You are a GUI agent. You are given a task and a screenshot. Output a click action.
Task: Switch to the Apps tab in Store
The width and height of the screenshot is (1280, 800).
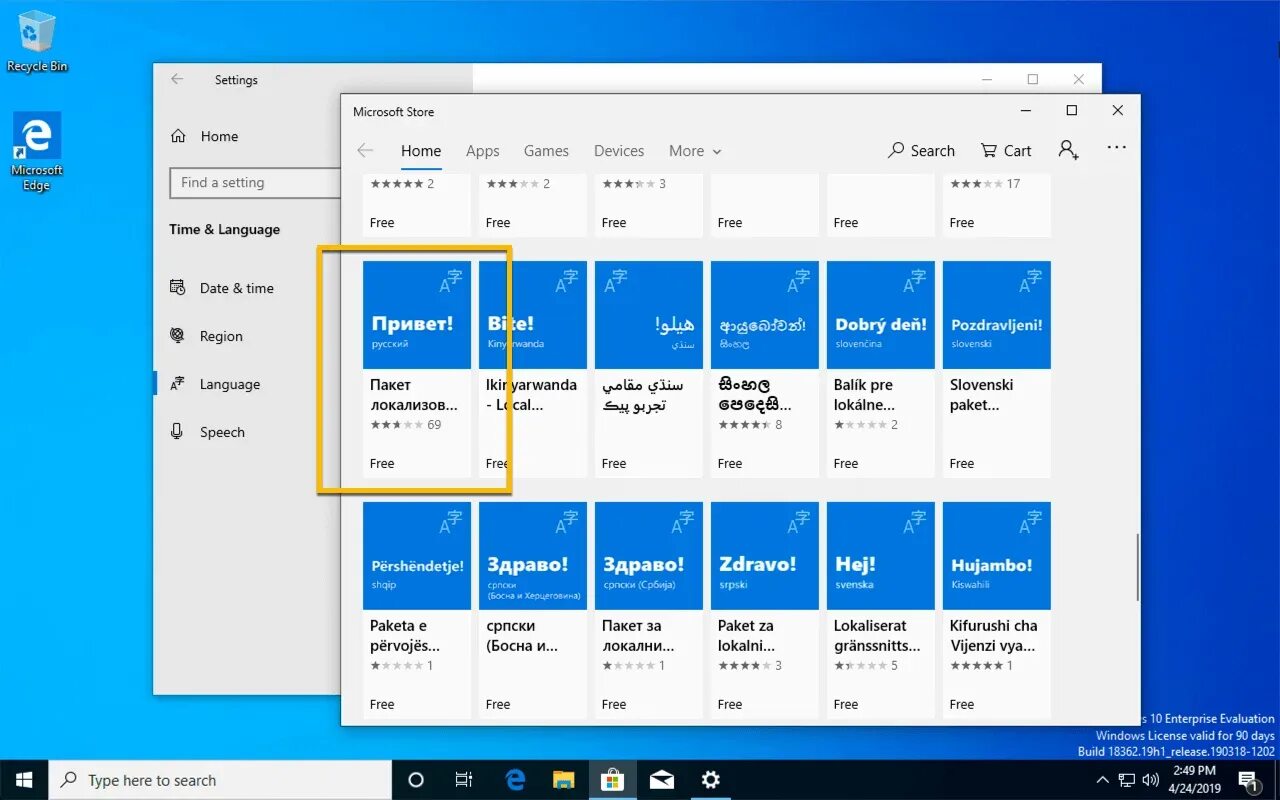[x=482, y=151]
